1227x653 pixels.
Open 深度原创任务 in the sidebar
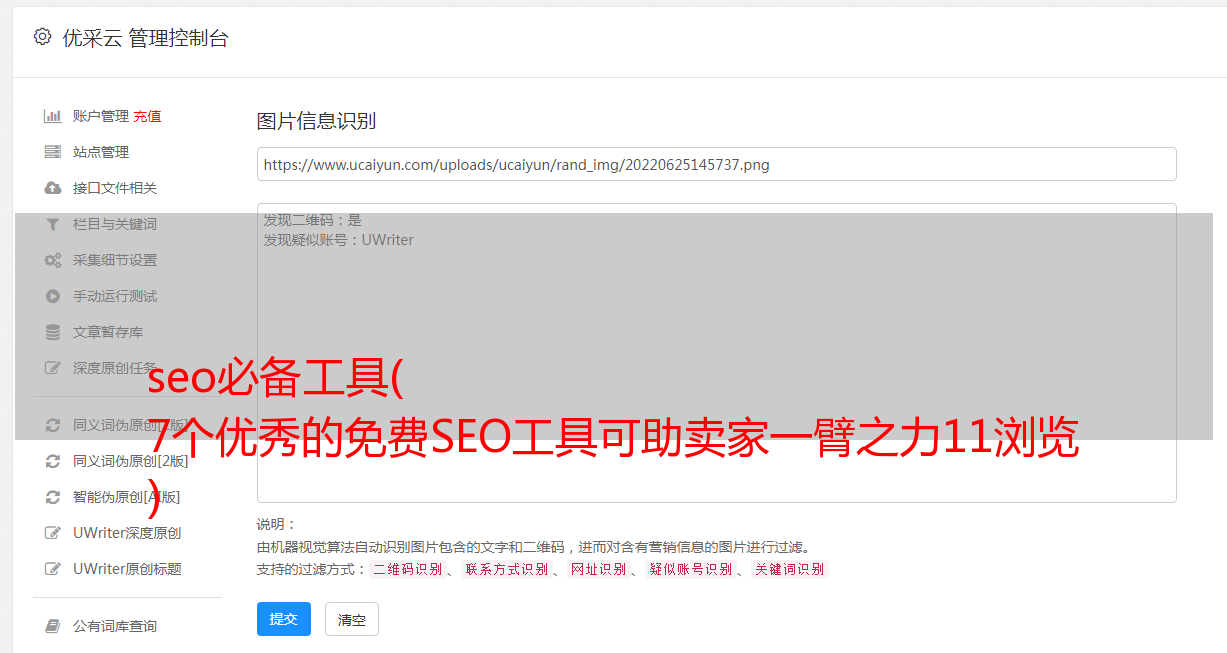click(115, 368)
